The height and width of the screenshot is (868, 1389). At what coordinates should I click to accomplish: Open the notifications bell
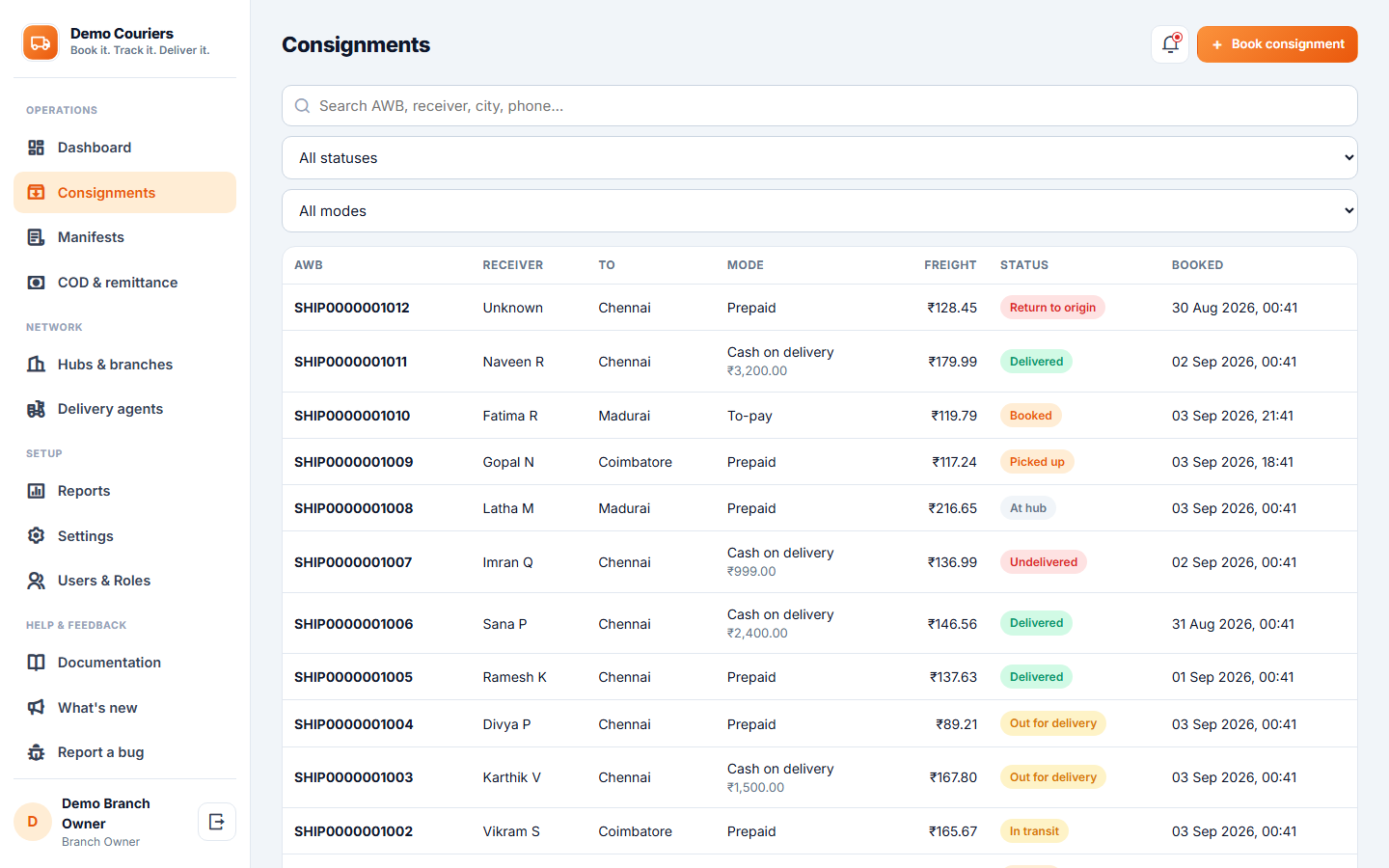pos(1170,44)
